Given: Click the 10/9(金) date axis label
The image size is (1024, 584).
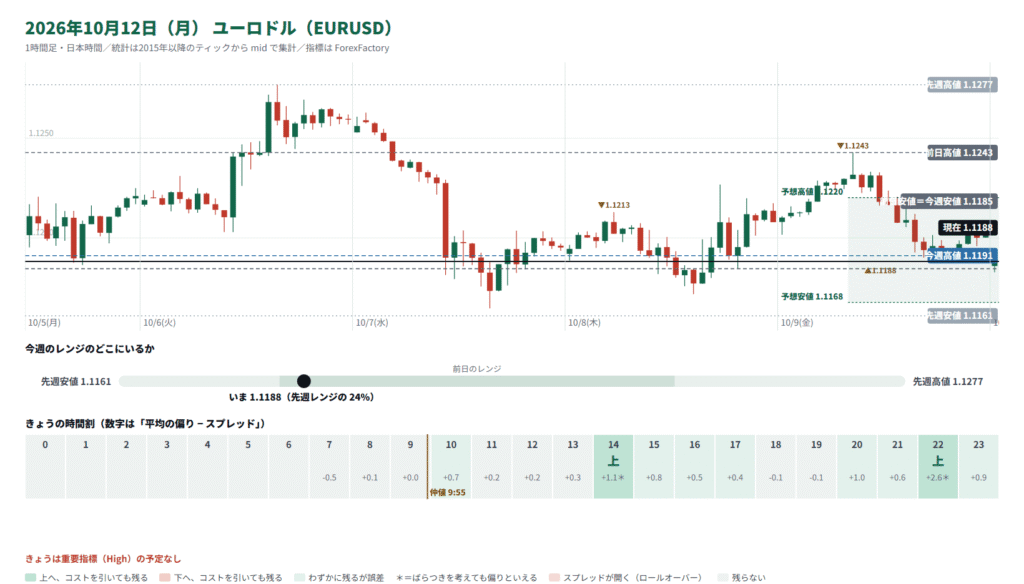Looking at the screenshot, I should [797, 323].
